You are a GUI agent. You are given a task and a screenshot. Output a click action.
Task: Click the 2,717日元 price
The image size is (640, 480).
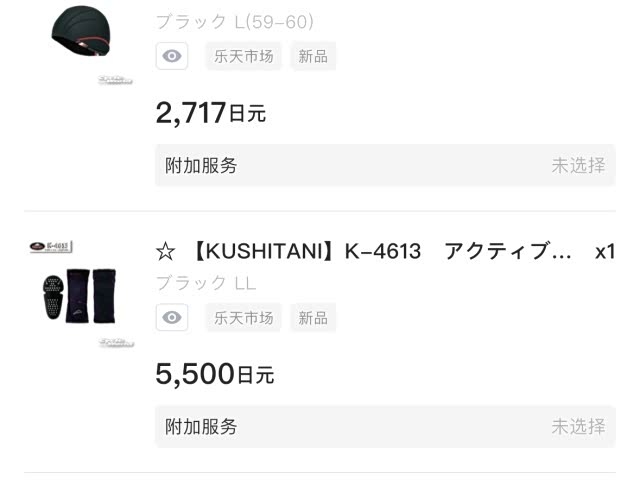coord(211,113)
